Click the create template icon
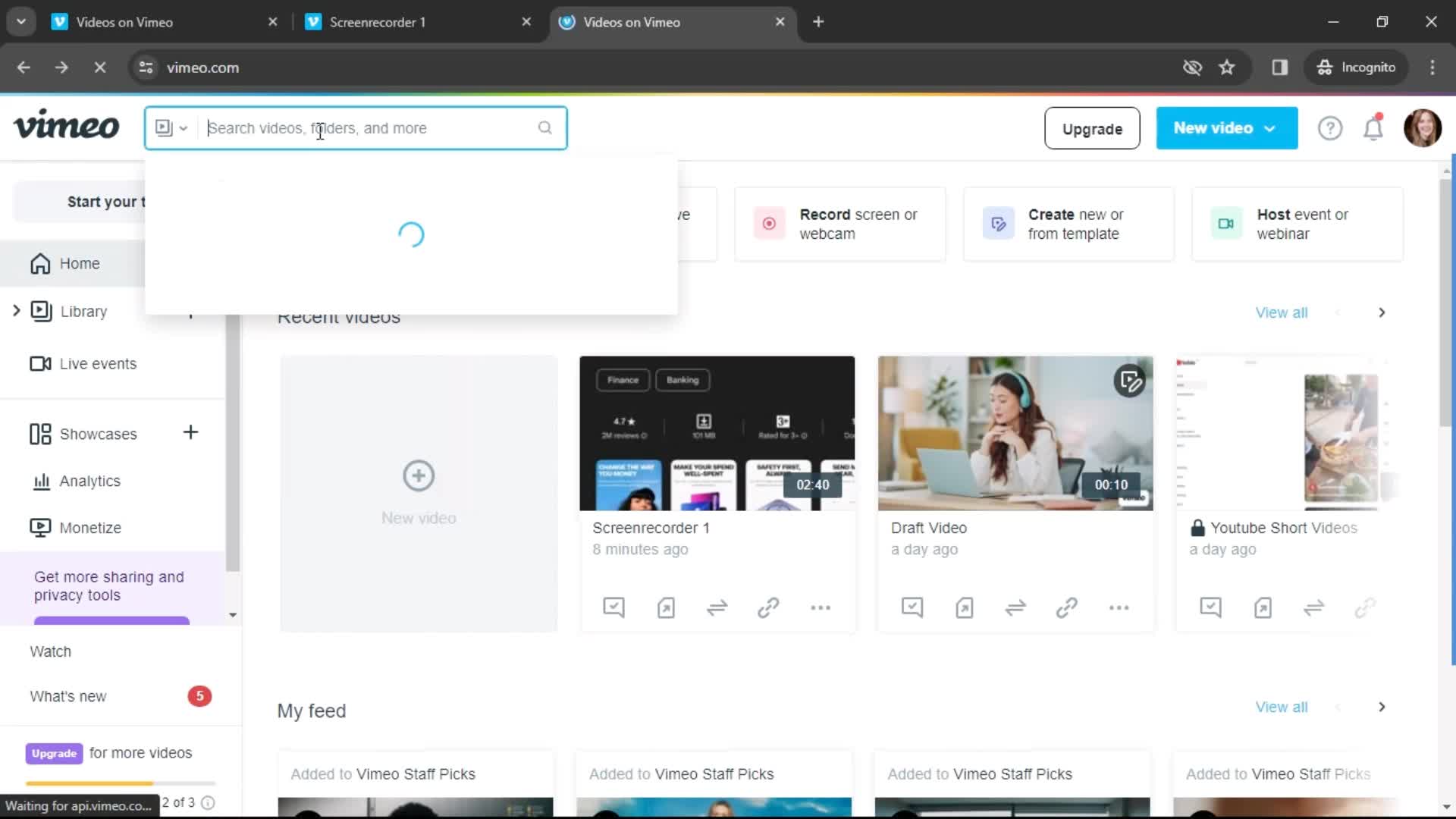 click(x=998, y=224)
